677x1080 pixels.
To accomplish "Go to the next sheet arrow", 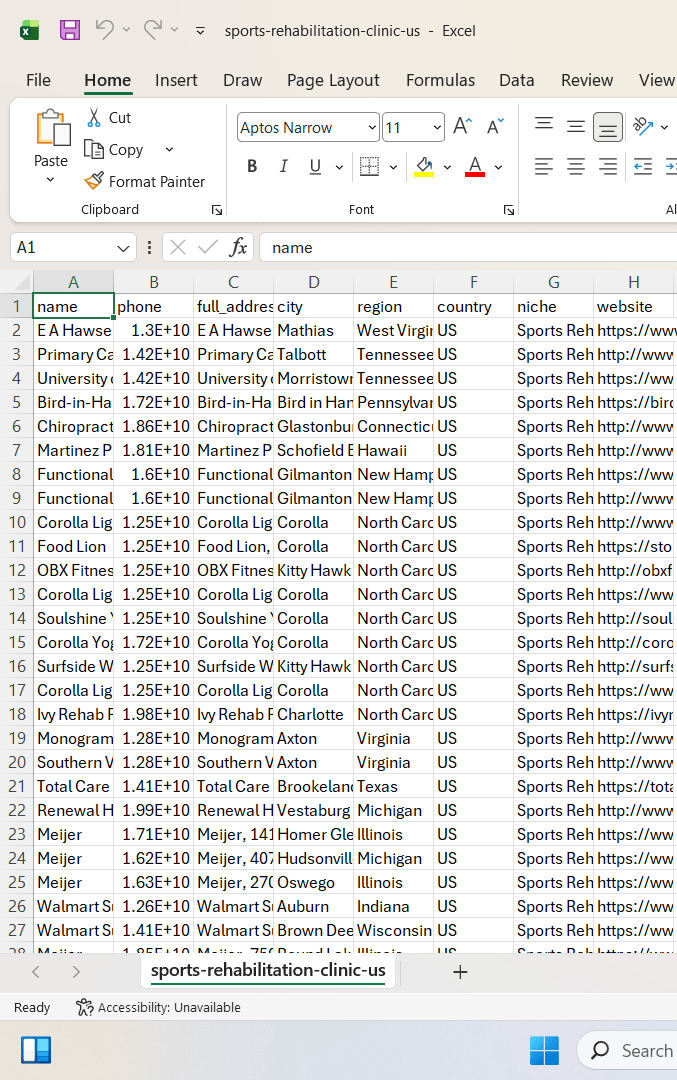I will pyautogui.click(x=76, y=972).
